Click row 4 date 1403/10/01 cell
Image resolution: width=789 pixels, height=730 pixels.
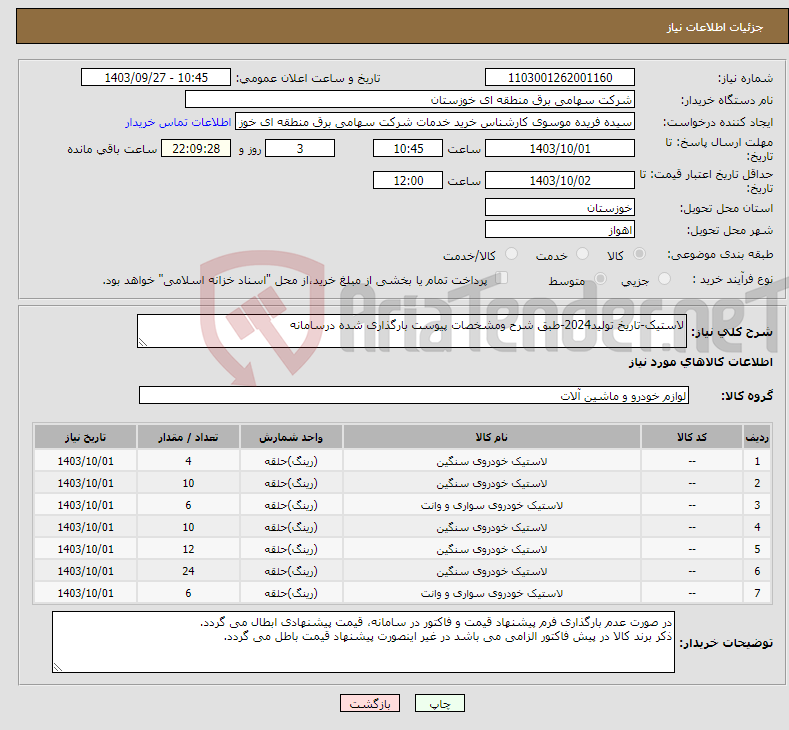(x=86, y=527)
